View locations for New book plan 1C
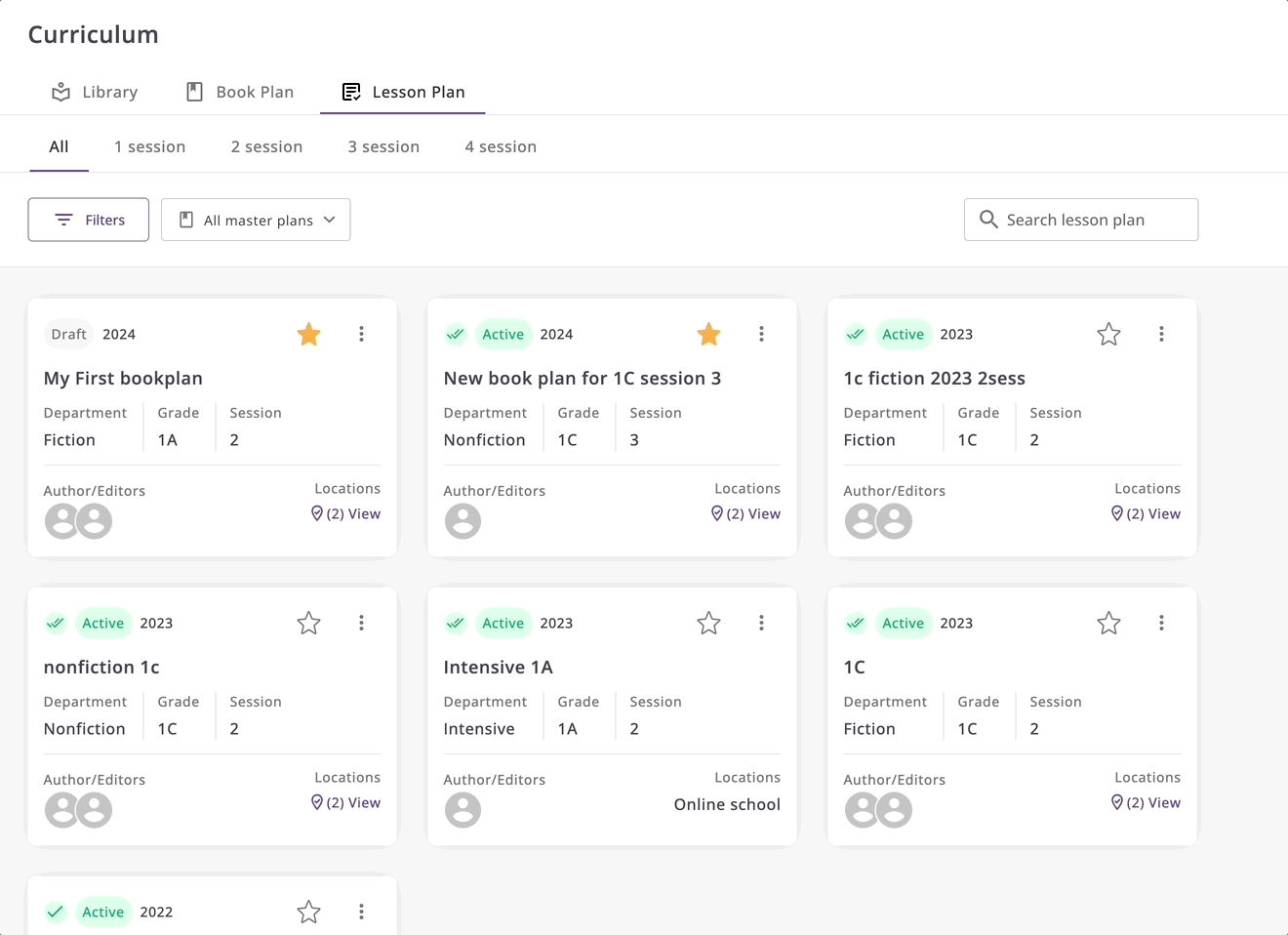 pos(746,514)
